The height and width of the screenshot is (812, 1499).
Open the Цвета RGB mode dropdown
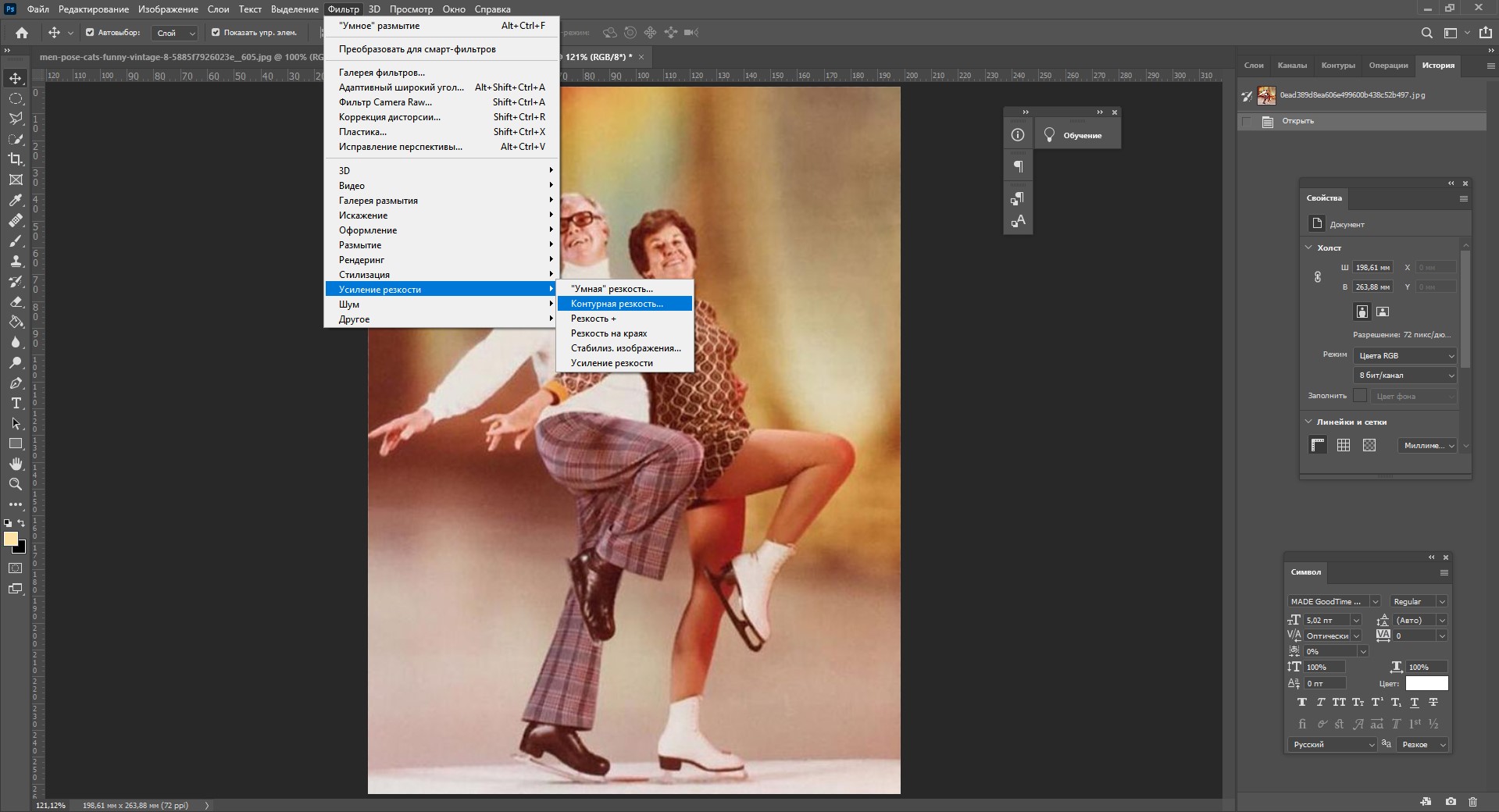[1405, 355]
